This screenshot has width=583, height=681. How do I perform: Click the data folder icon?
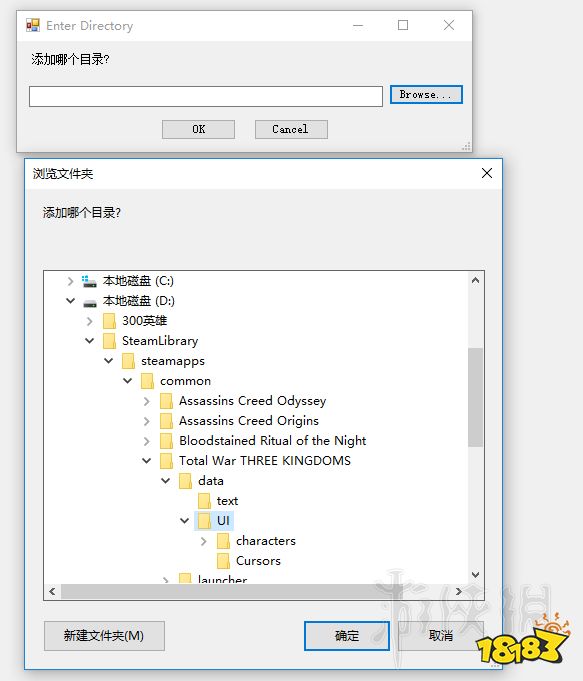(186, 481)
